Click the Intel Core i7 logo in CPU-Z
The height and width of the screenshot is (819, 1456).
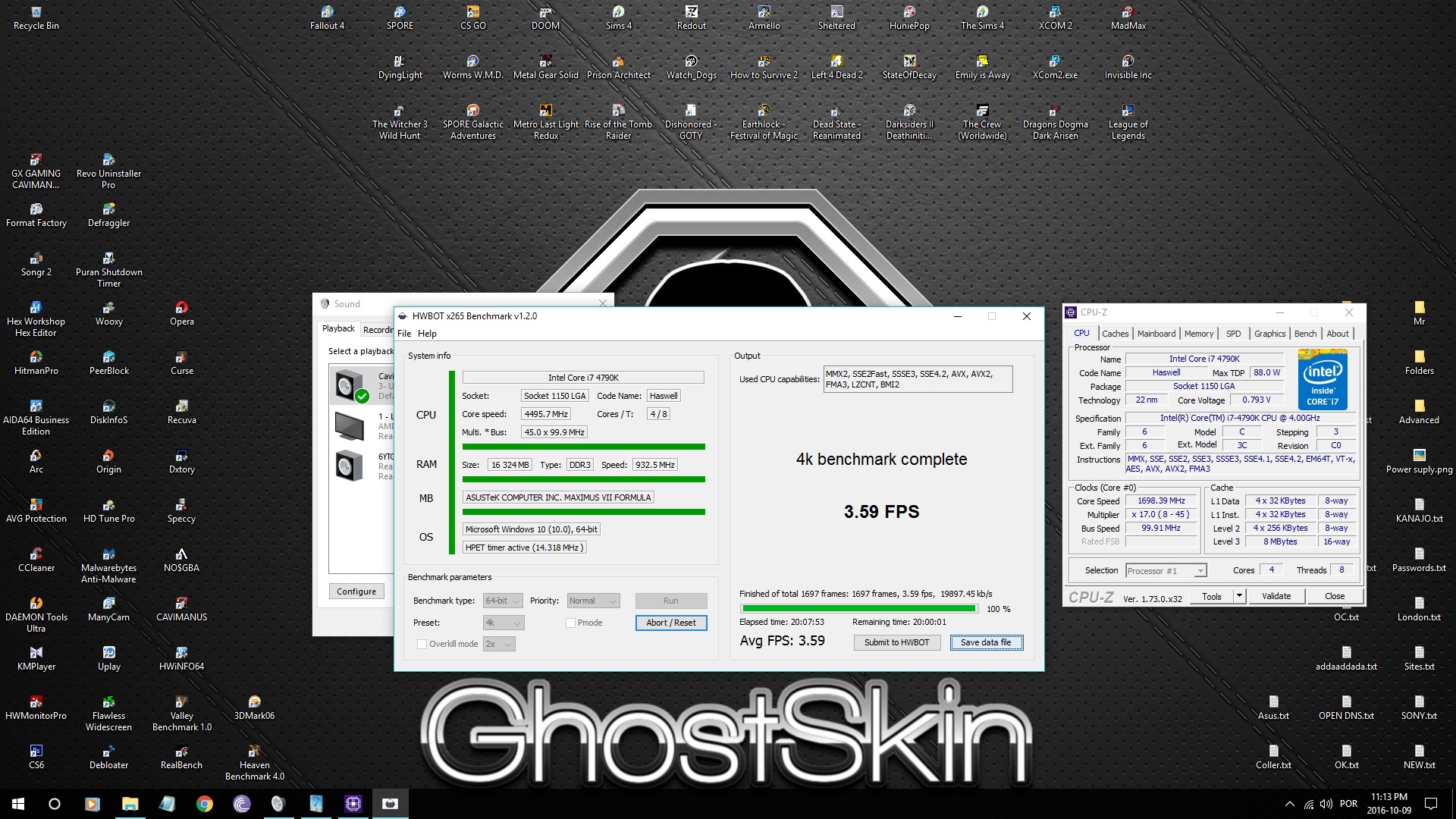pyautogui.click(x=1323, y=379)
